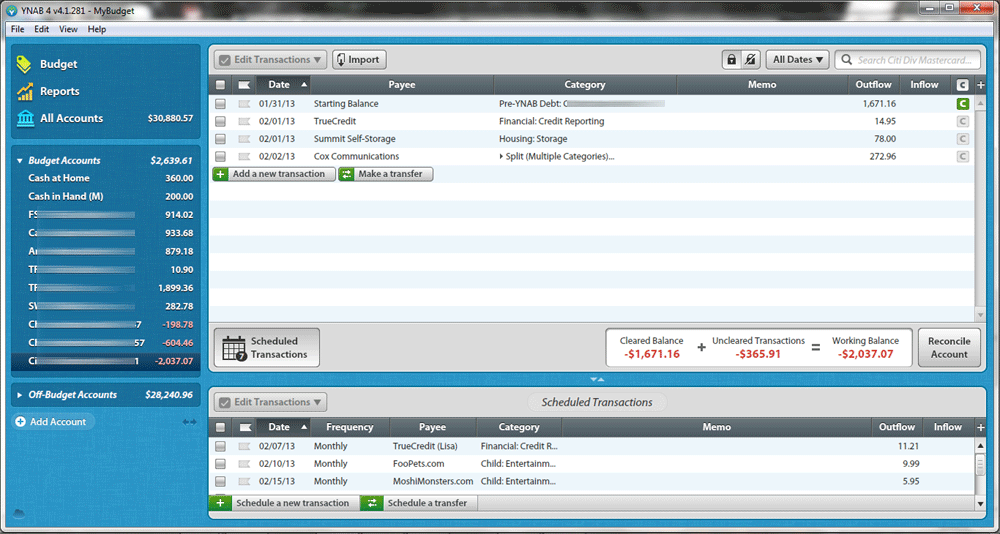Image resolution: width=1000 pixels, height=534 pixels.
Task: Flag the Summit Self-Storage transaction
Action: pyautogui.click(x=244, y=138)
